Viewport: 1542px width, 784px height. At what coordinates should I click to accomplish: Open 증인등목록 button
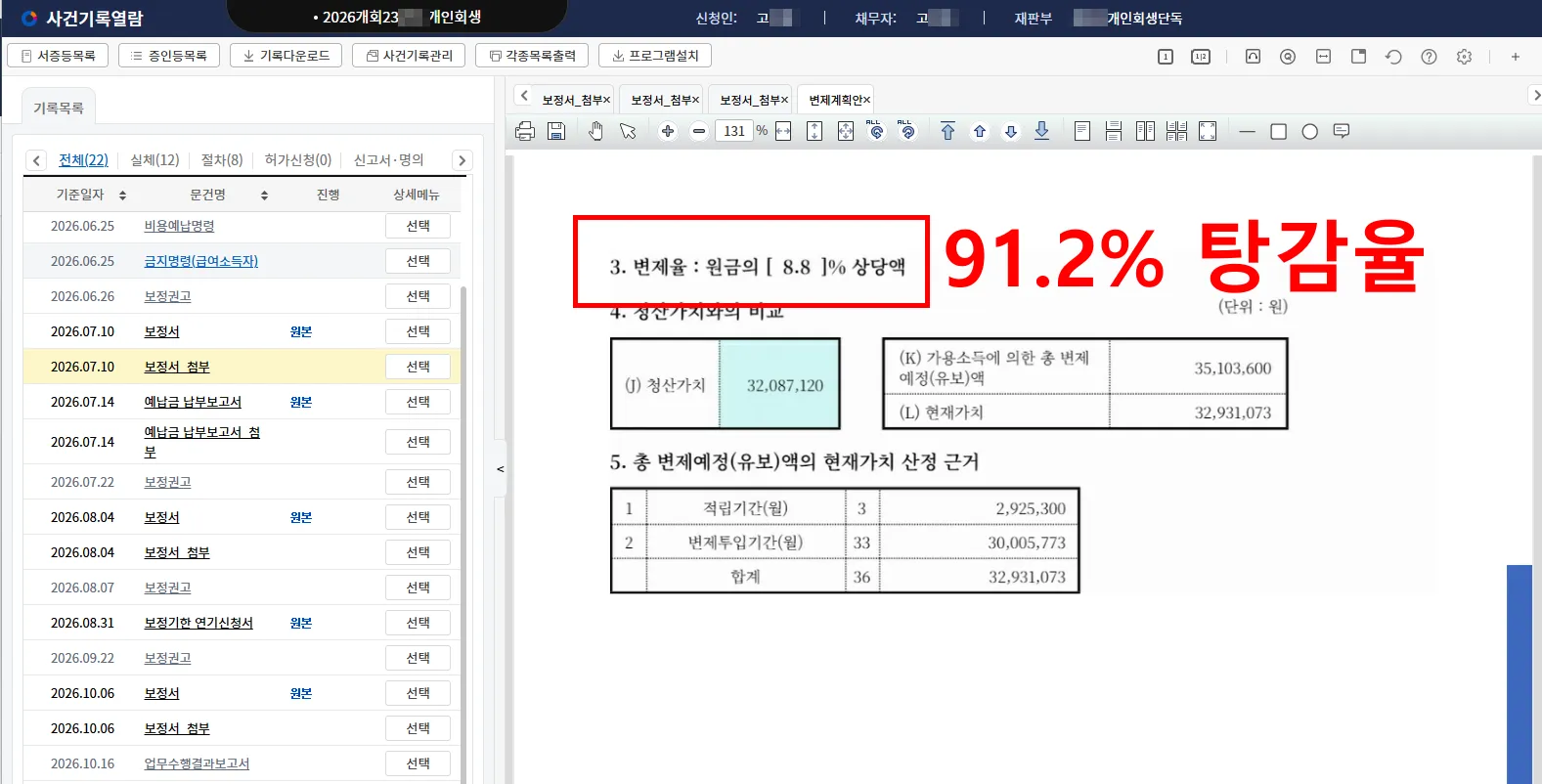coord(169,56)
